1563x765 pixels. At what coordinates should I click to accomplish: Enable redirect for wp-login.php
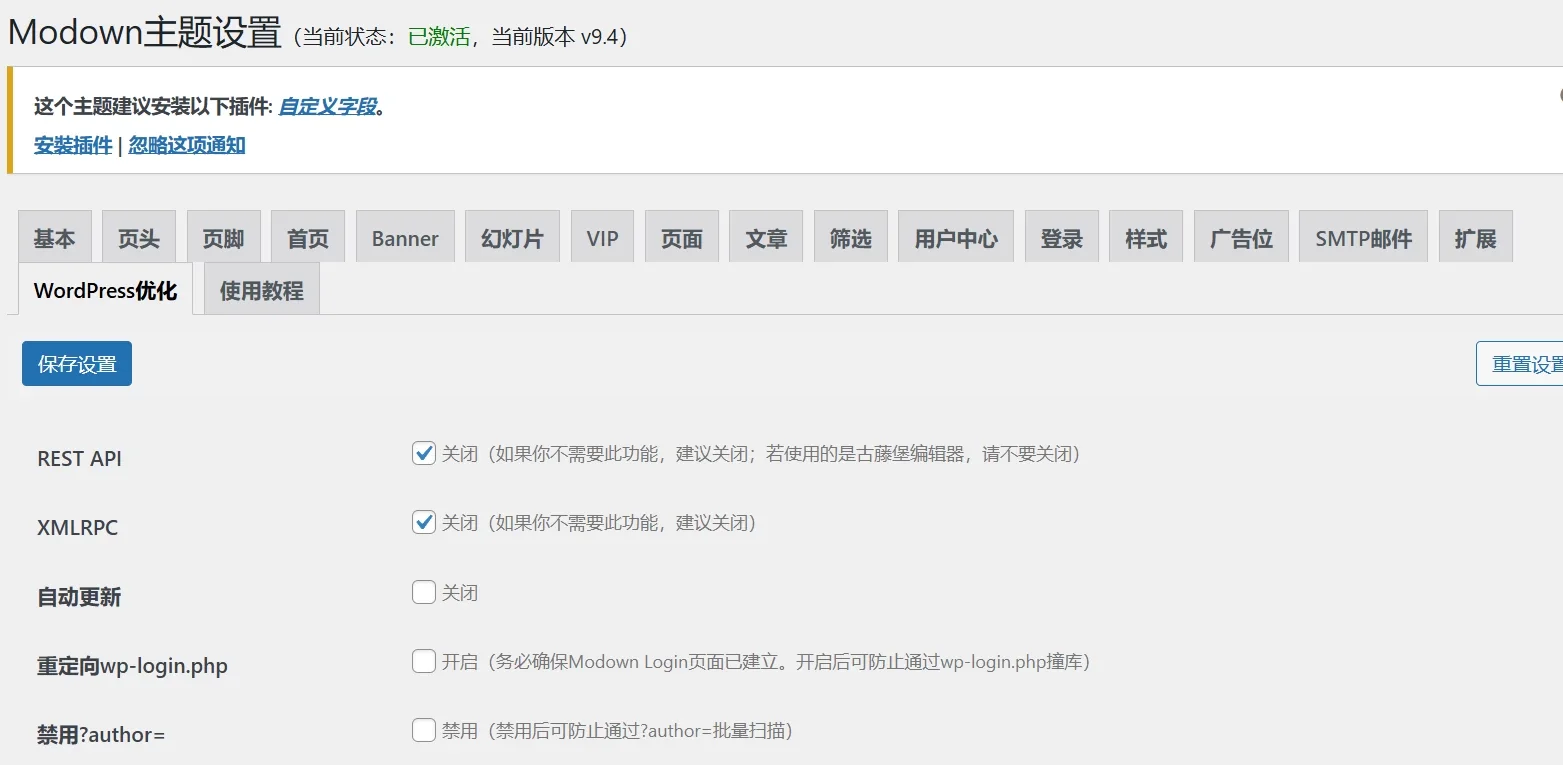pos(422,661)
